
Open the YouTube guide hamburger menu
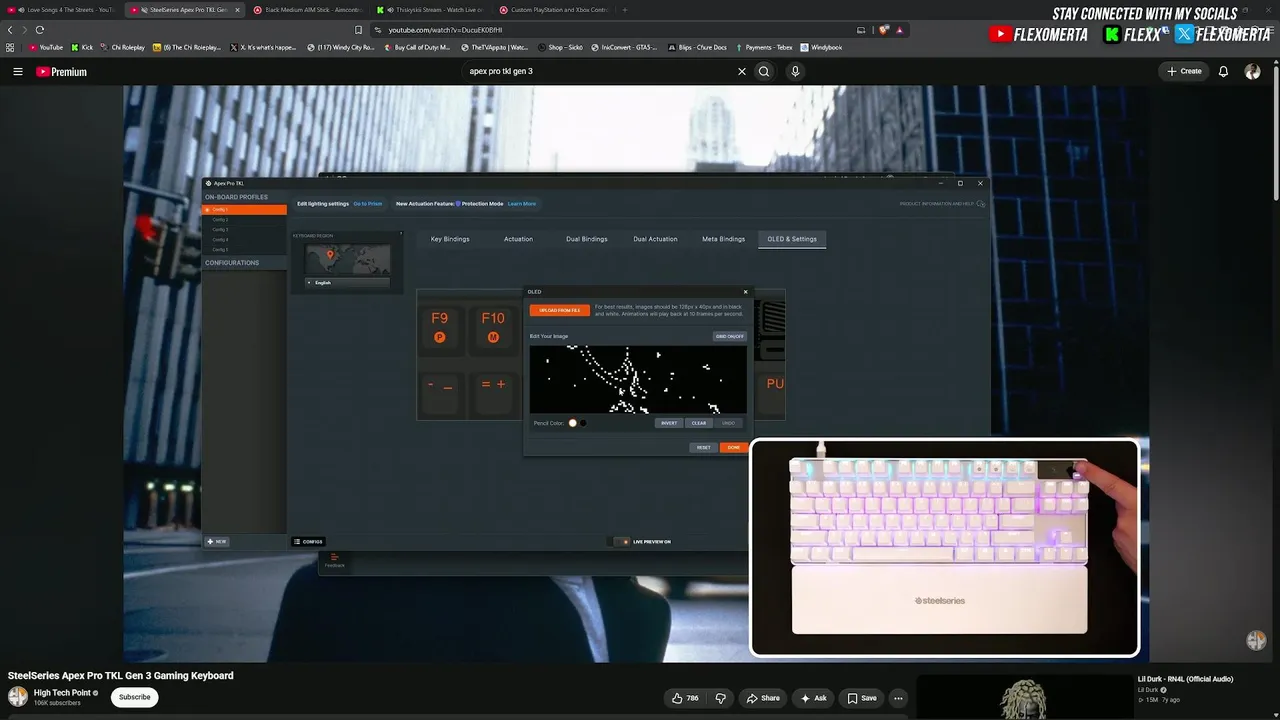click(x=18, y=72)
